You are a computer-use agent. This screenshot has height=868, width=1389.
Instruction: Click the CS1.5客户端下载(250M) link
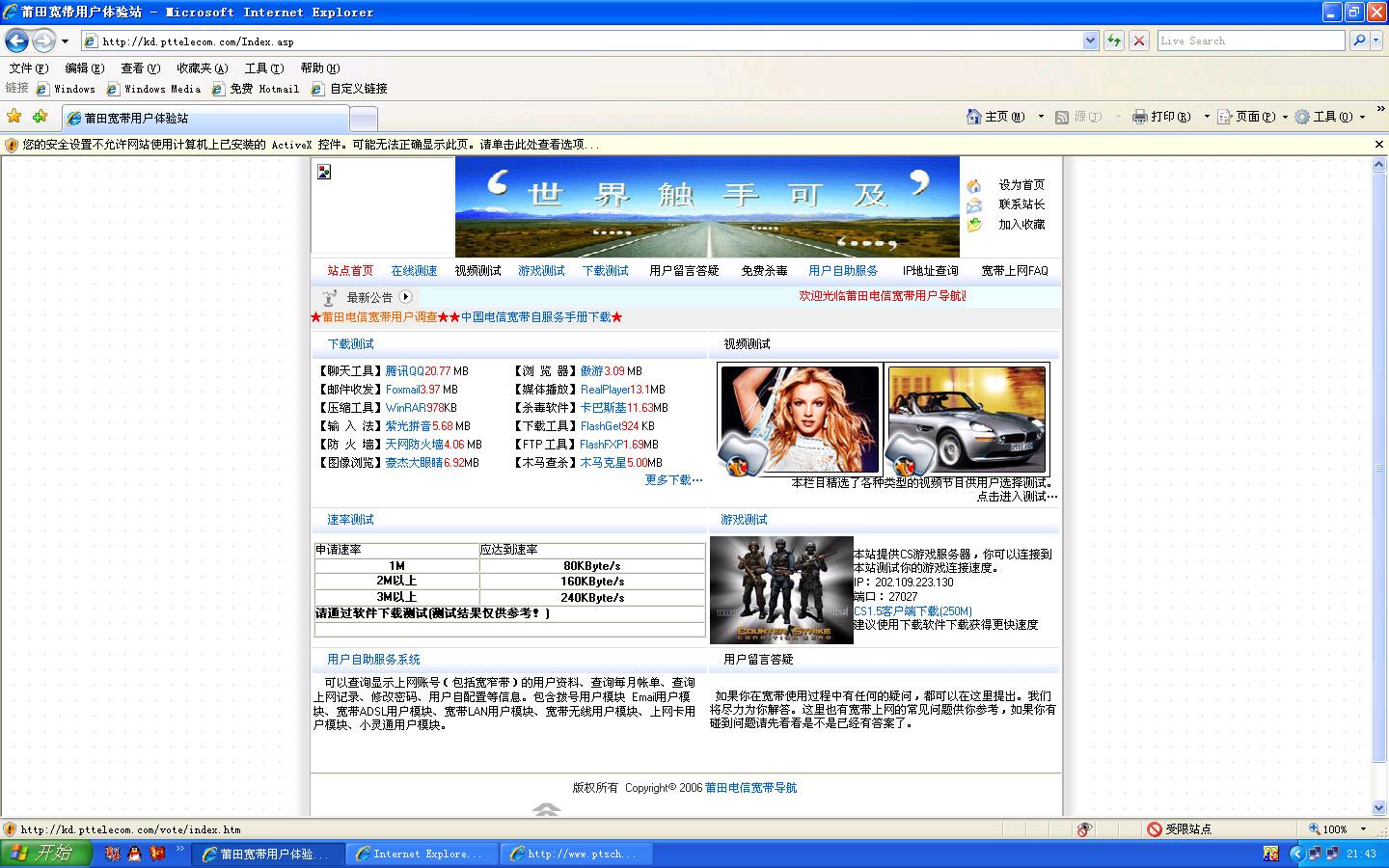tap(912, 611)
